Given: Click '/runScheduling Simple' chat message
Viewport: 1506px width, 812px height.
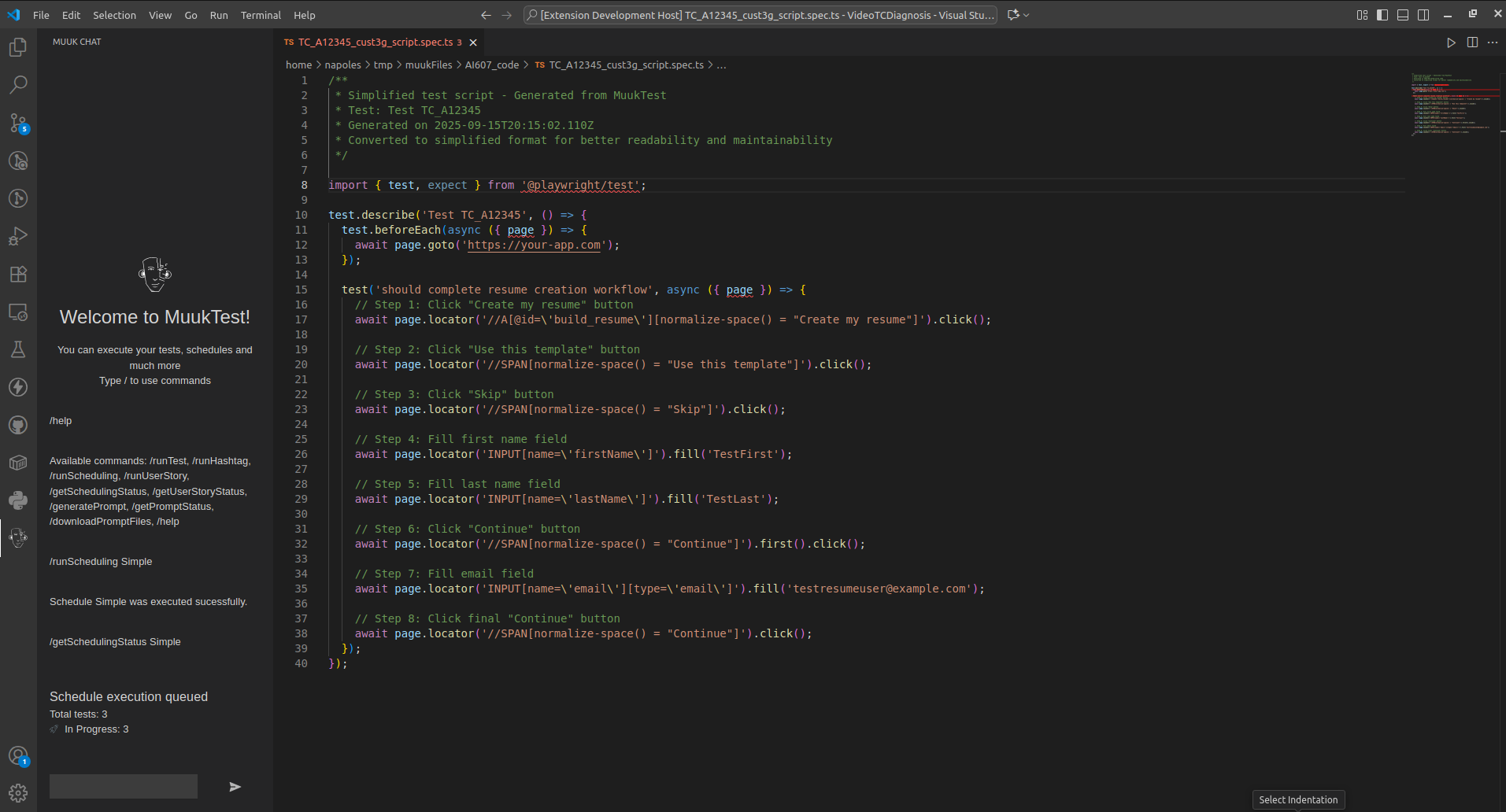Looking at the screenshot, I should (x=101, y=562).
